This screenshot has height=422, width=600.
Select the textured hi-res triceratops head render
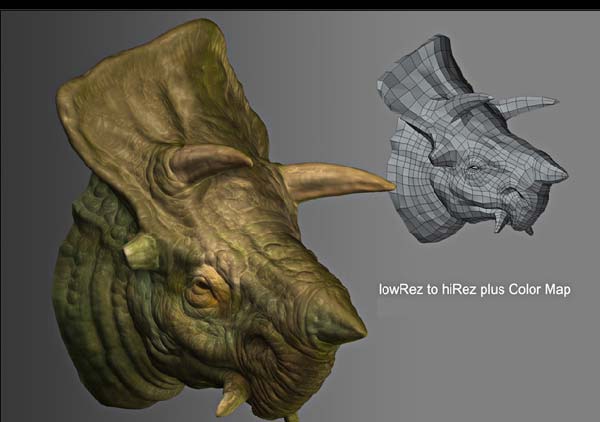coord(224,220)
